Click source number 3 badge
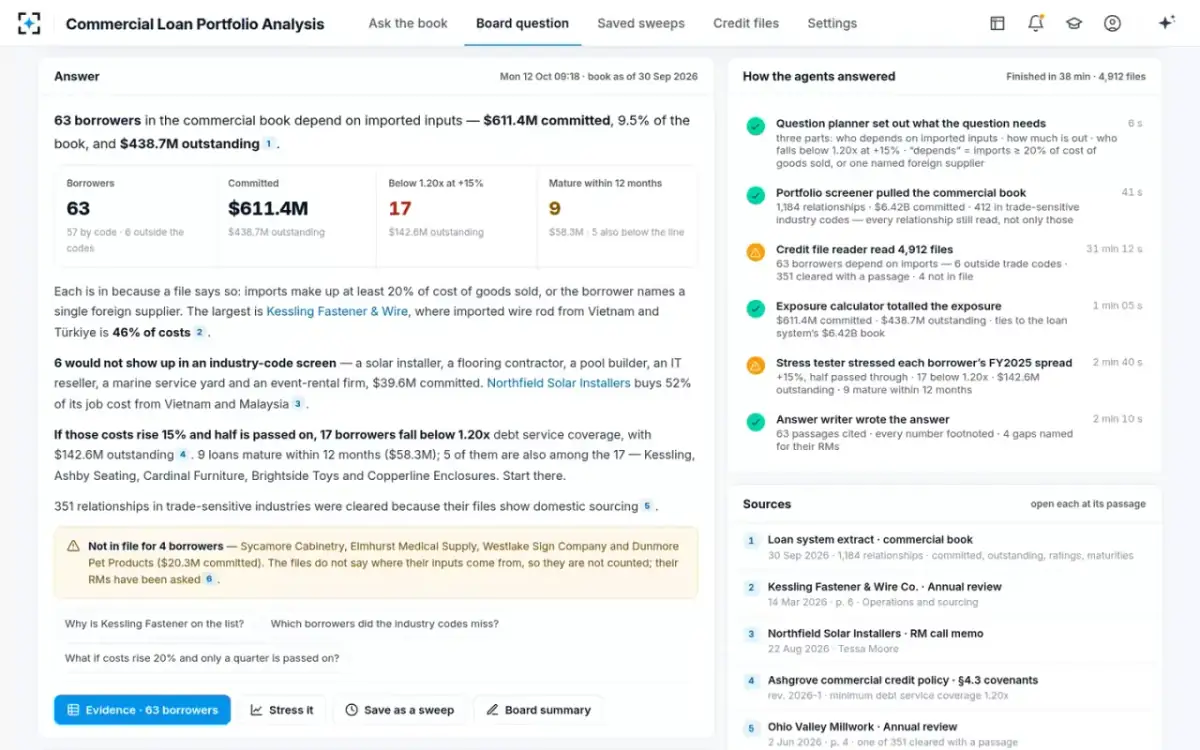This screenshot has height=750, width=1200. pos(751,634)
